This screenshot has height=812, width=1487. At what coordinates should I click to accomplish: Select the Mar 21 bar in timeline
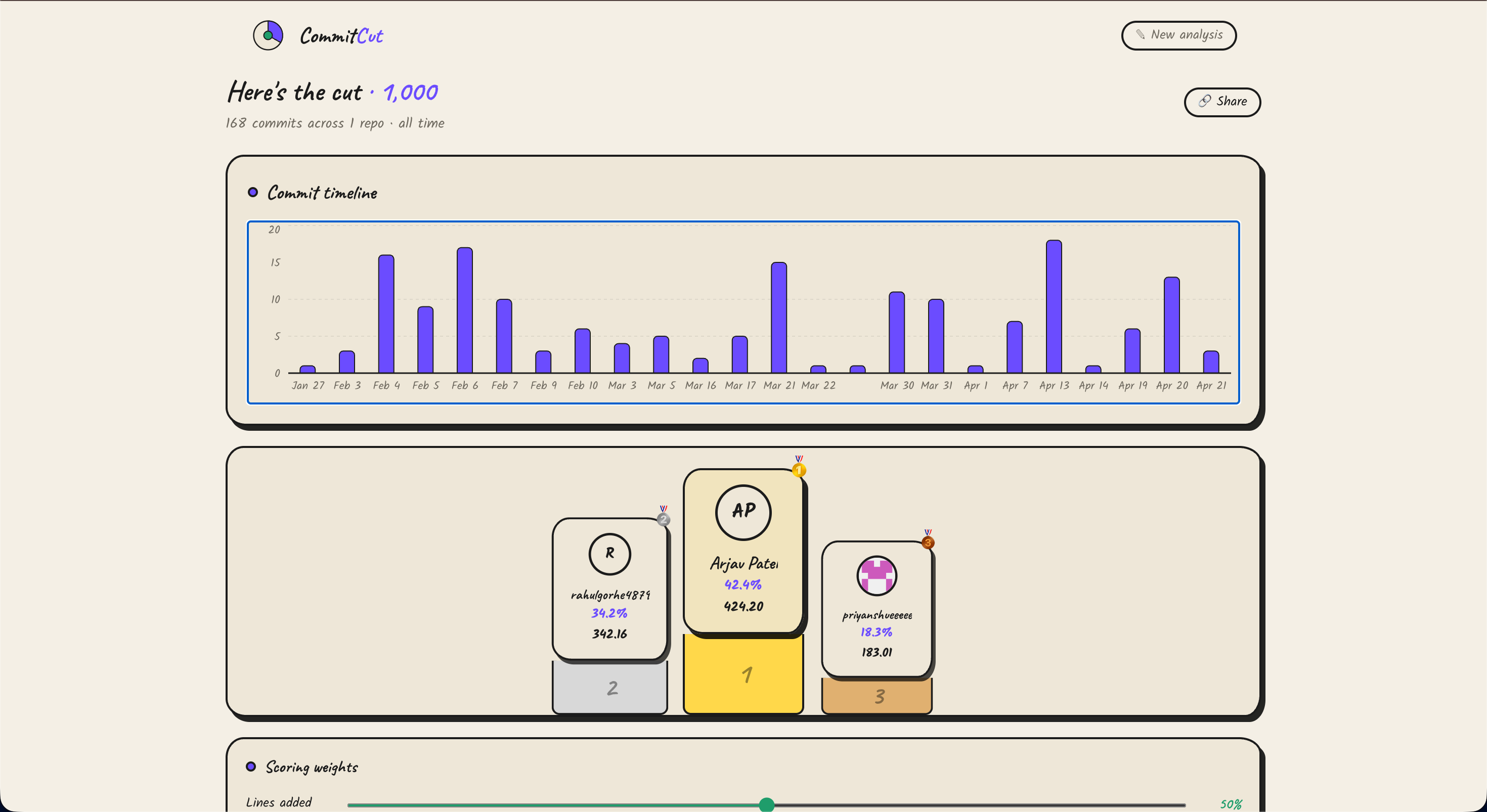(779, 318)
